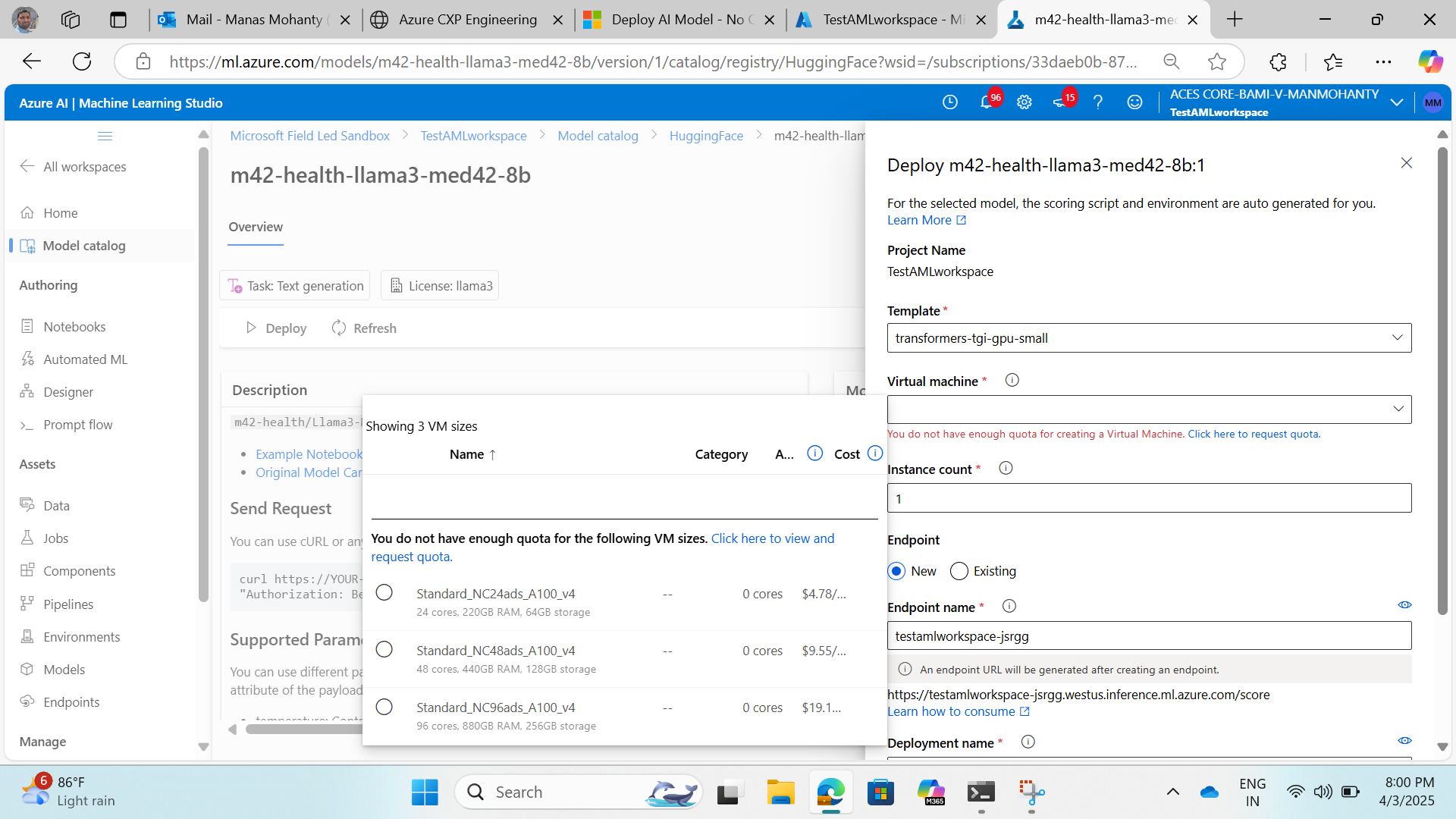The image size is (1456, 819).
Task: Select Standard_NC96ads_A100_v4 radio button
Action: click(x=384, y=707)
